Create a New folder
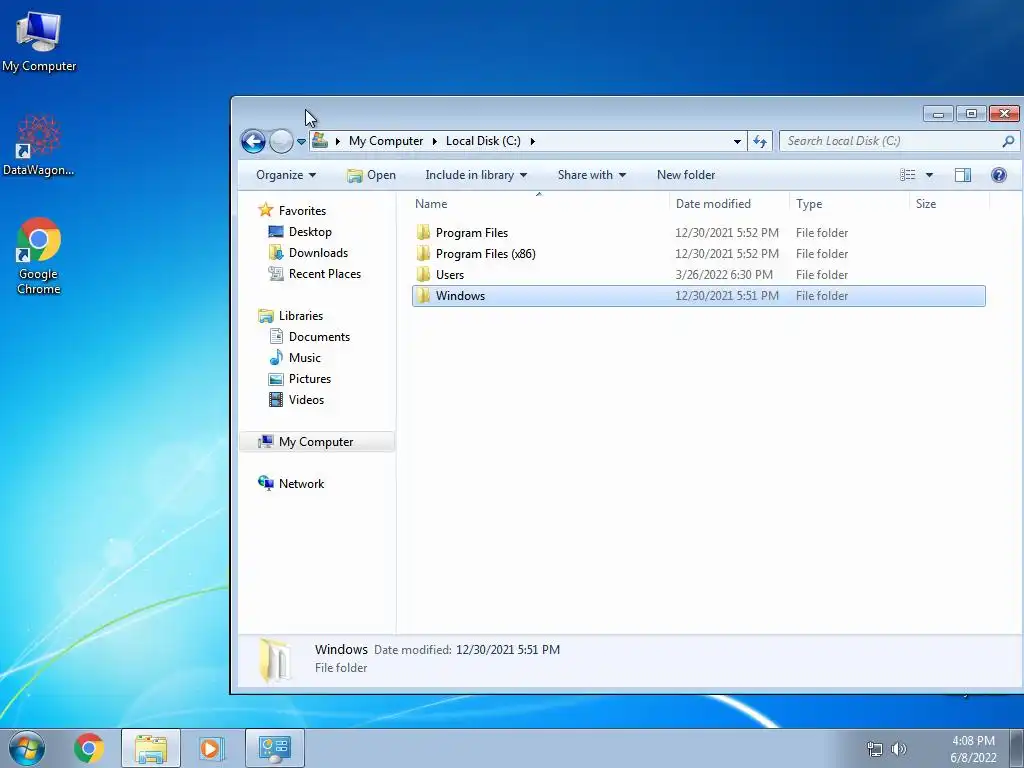This screenshot has width=1024, height=768. tap(686, 175)
